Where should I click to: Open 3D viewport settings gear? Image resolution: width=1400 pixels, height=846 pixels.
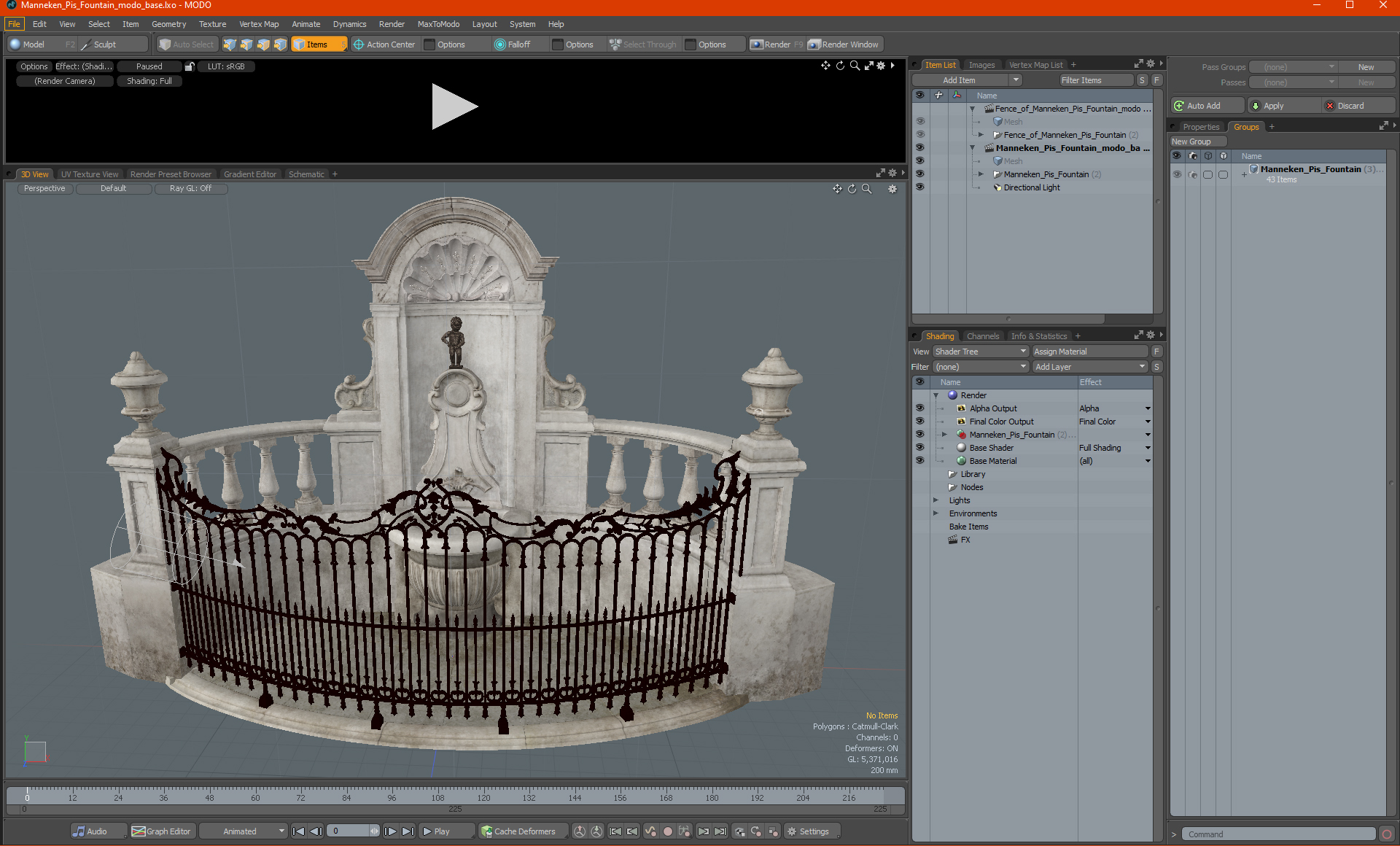[892, 189]
